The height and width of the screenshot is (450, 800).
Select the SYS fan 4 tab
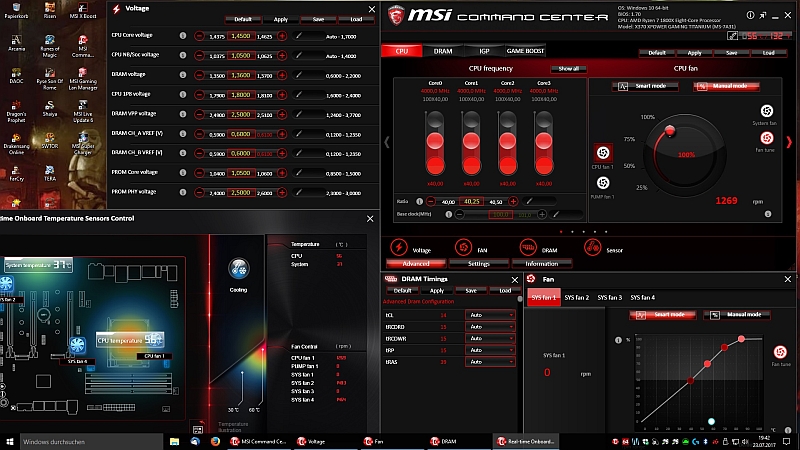(642, 297)
